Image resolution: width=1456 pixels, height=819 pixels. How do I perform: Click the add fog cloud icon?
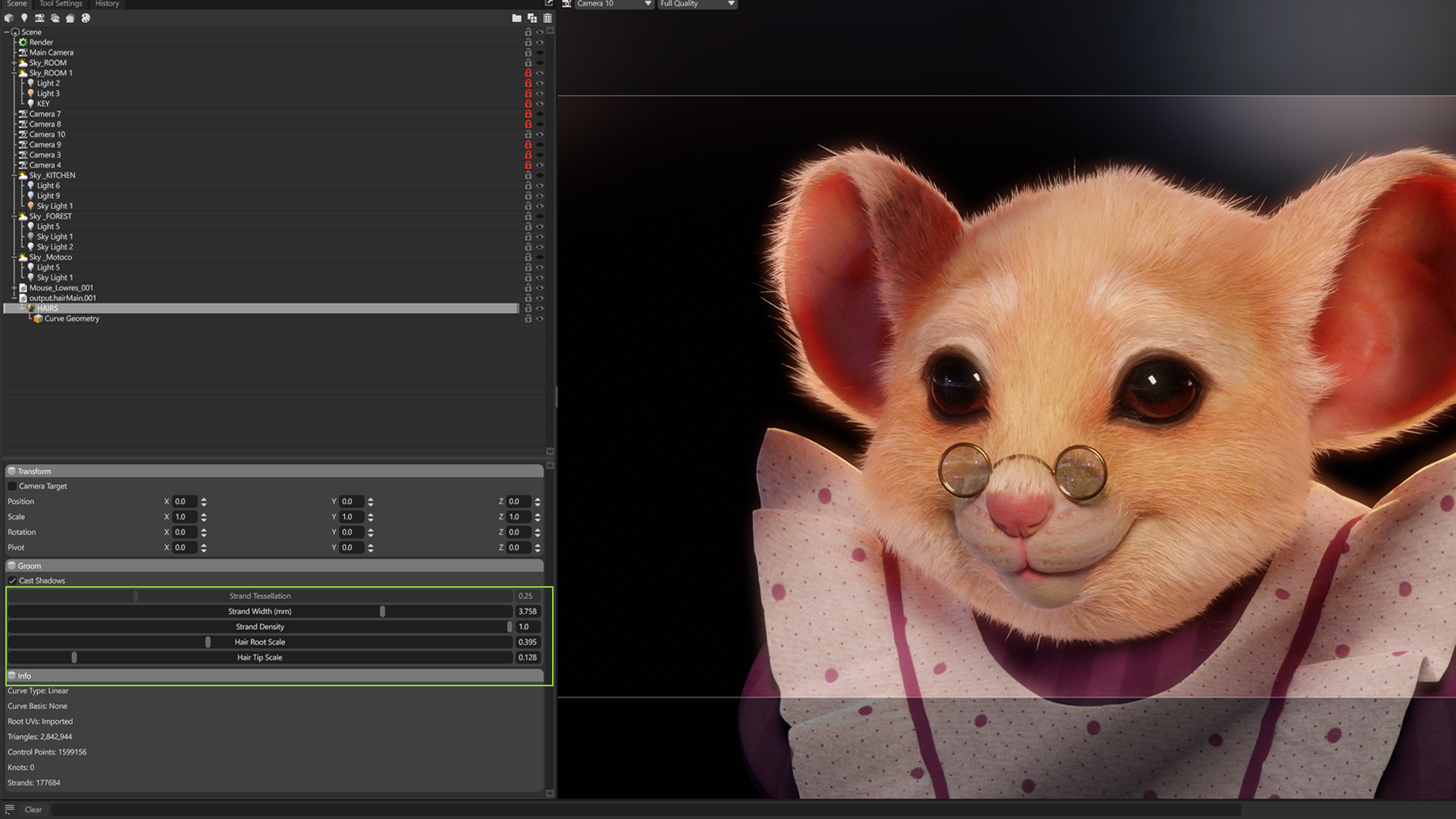55,18
